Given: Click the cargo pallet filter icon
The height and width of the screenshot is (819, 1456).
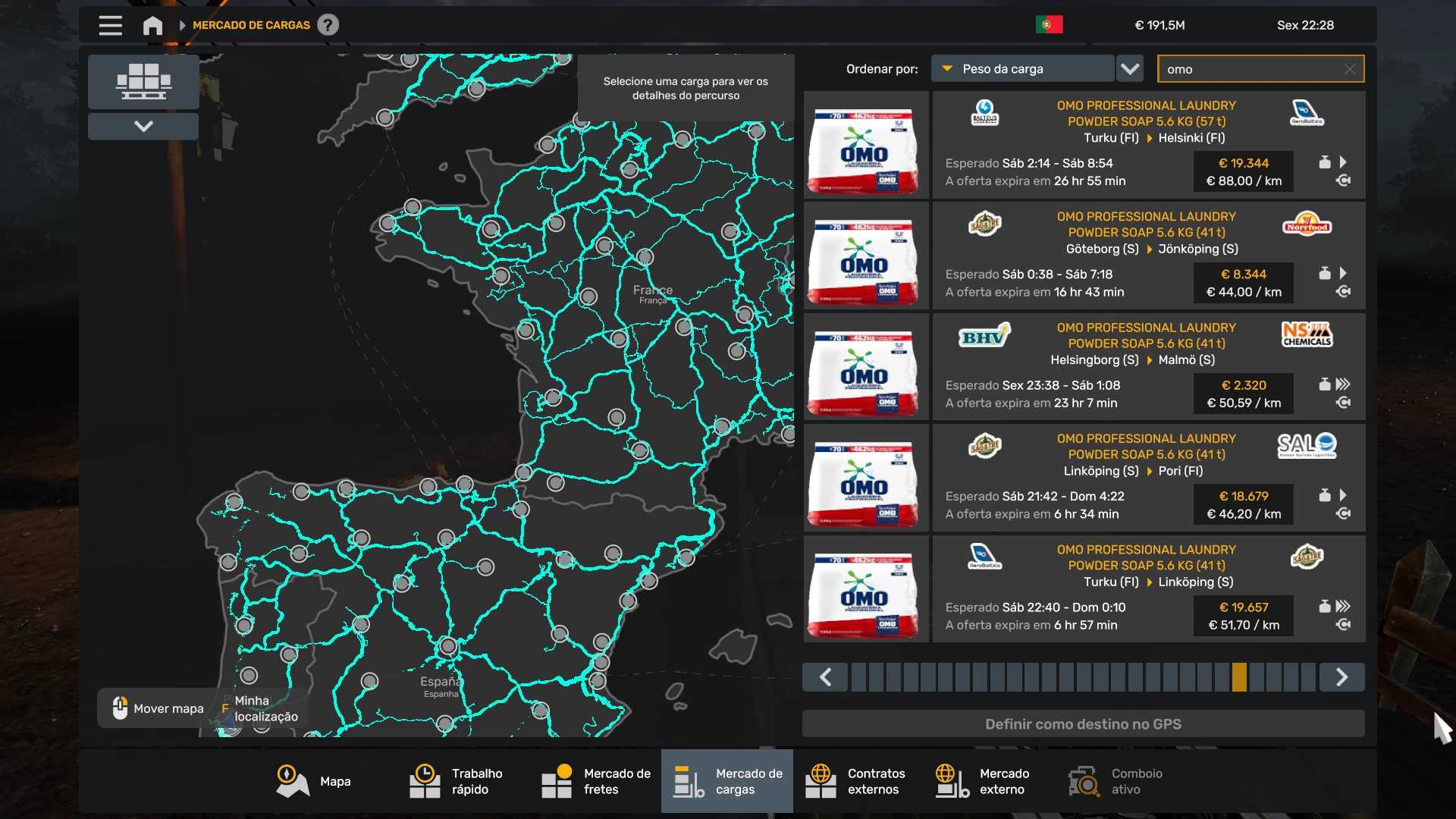Looking at the screenshot, I should coord(143,81).
